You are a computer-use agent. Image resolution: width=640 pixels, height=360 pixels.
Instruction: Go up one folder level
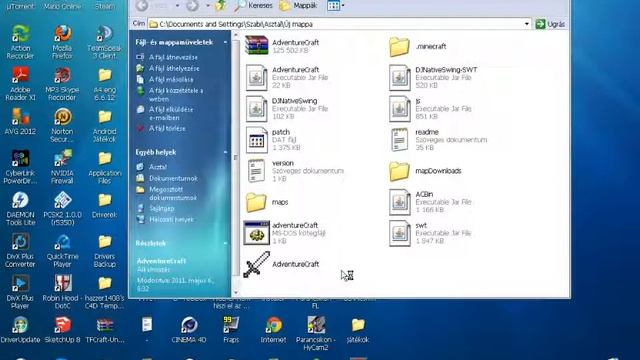coord(221,6)
